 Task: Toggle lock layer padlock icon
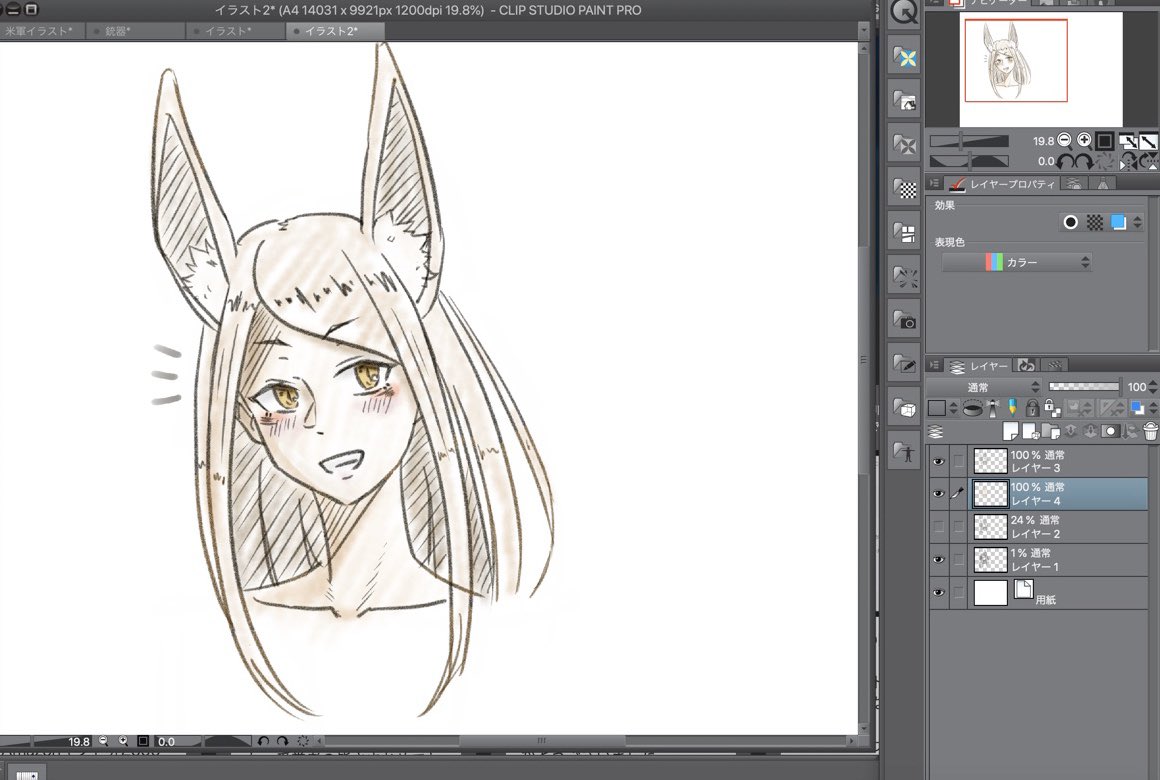tap(1031, 408)
